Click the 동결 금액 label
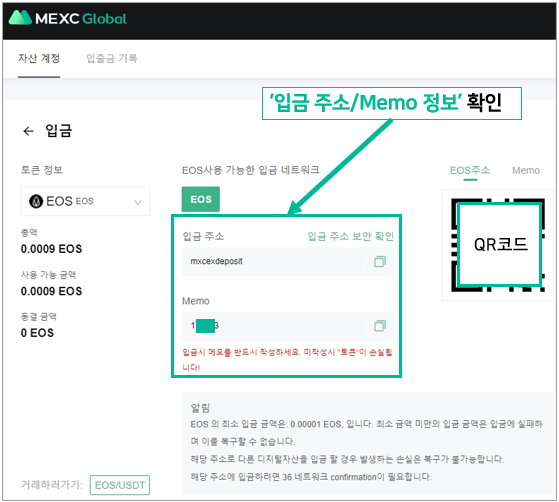Screen dimensions: 559x502 coord(39,317)
